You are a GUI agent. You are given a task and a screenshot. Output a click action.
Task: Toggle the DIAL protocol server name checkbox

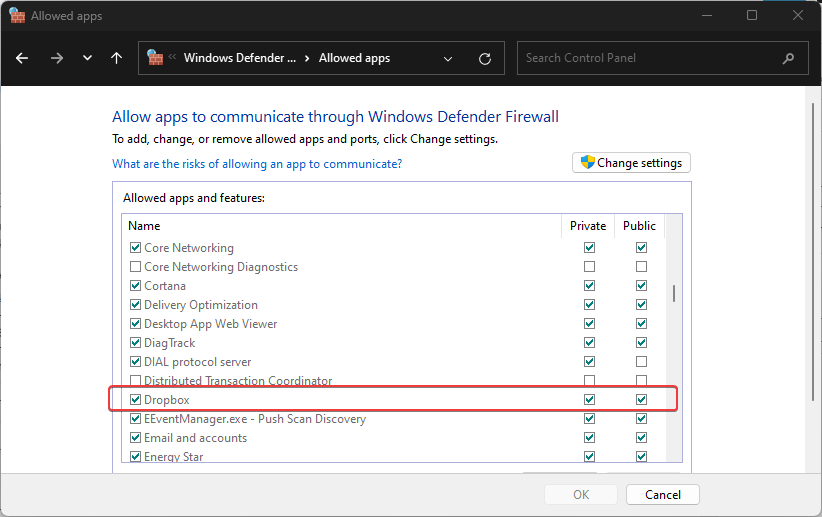click(135, 362)
